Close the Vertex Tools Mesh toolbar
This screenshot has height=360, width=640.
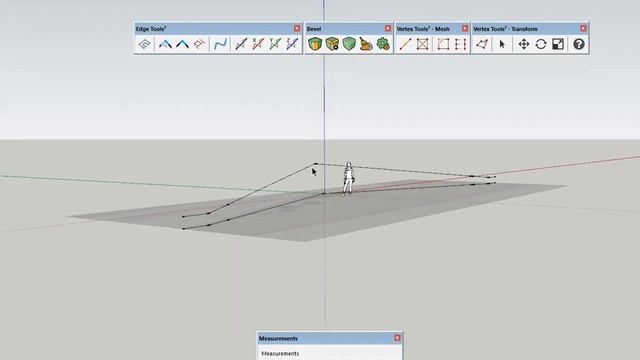point(464,28)
